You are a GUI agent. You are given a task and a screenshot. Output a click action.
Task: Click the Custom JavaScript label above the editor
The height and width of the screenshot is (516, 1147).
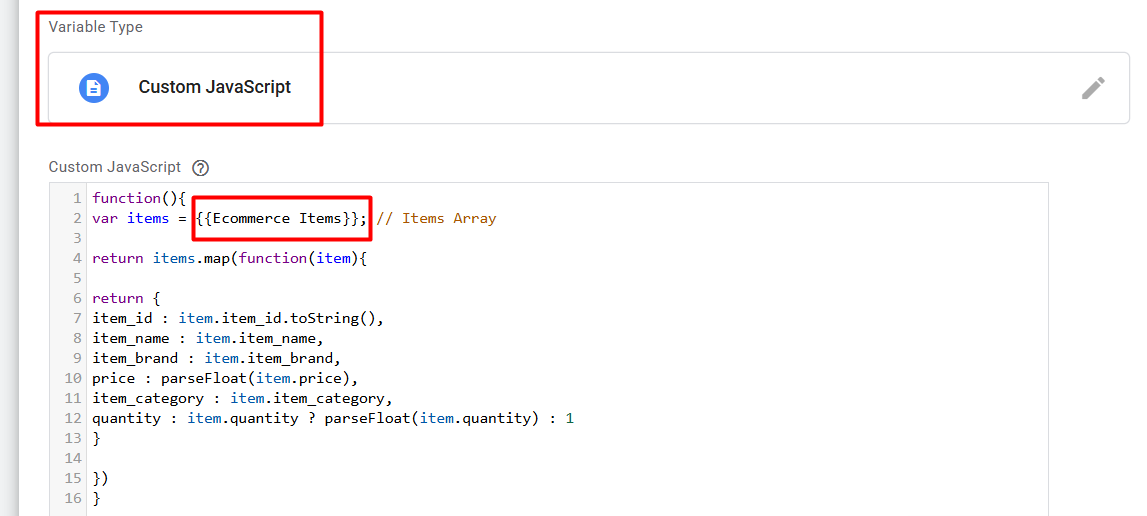115,168
